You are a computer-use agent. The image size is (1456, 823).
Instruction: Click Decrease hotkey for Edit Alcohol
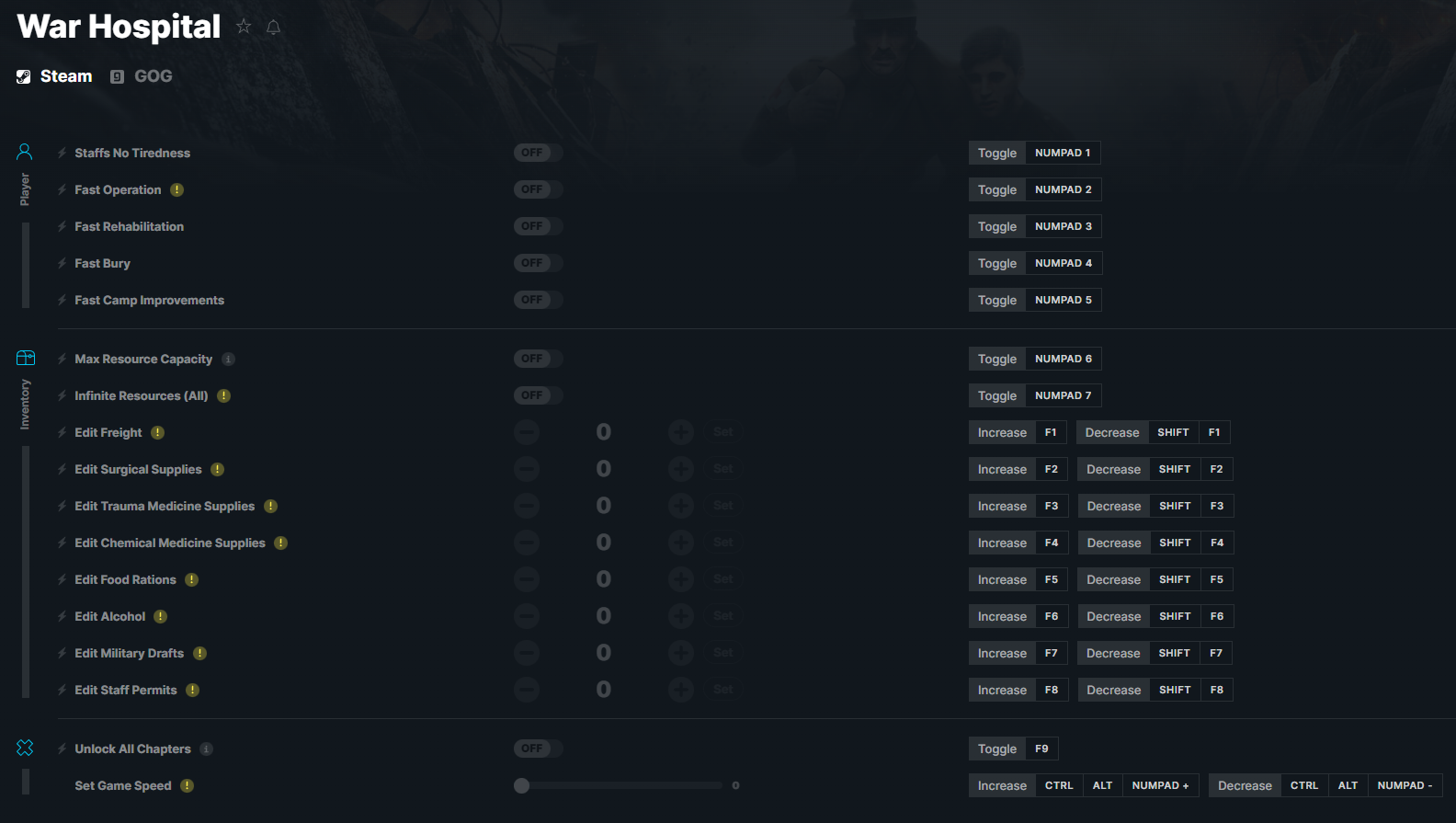[1114, 616]
